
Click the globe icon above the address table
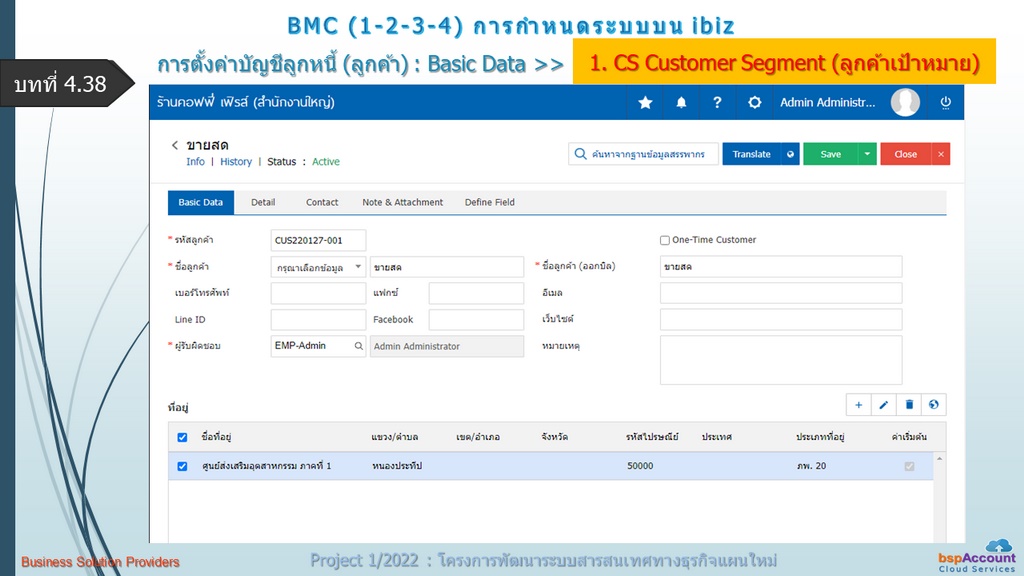[933, 405]
